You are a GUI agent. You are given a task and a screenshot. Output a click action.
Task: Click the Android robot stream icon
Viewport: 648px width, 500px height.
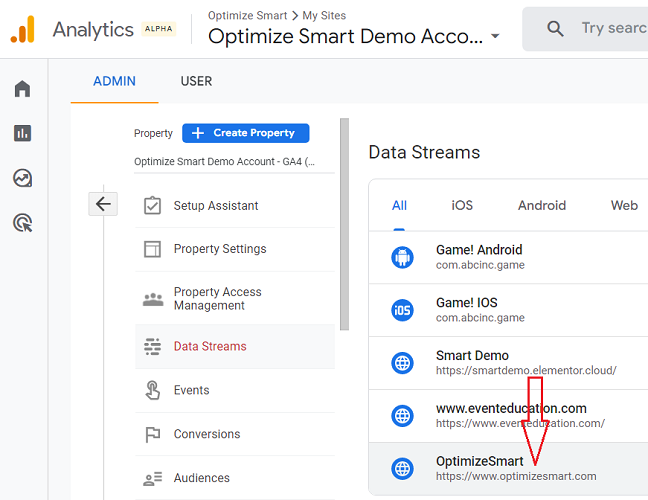coord(402,257)
